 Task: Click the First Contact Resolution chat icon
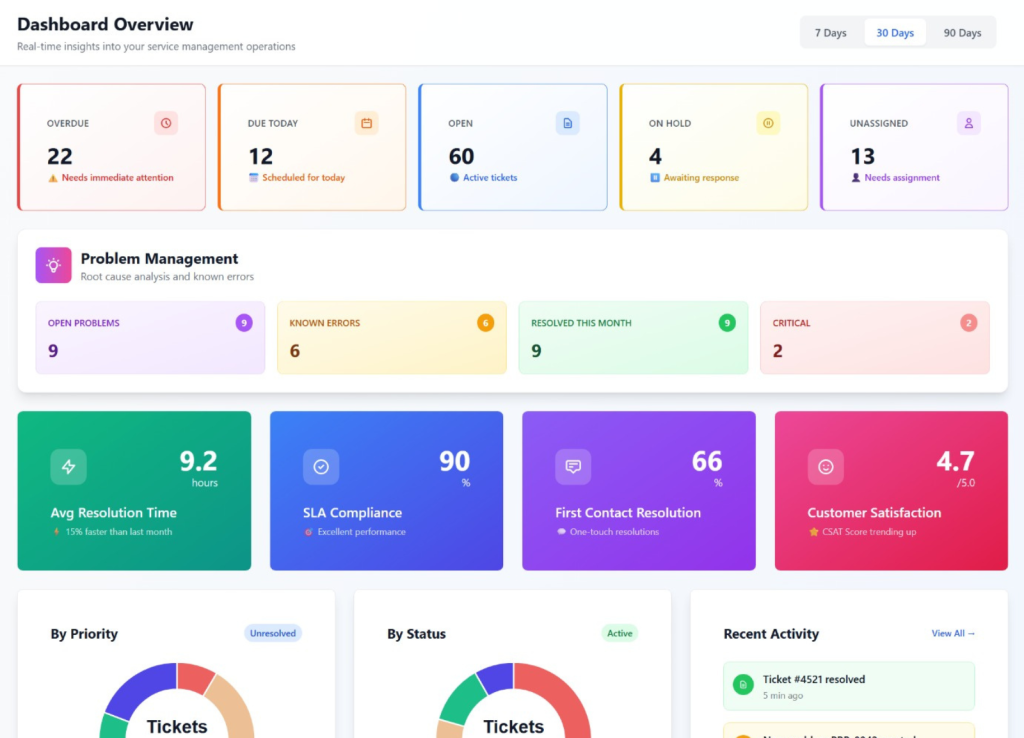573,467
